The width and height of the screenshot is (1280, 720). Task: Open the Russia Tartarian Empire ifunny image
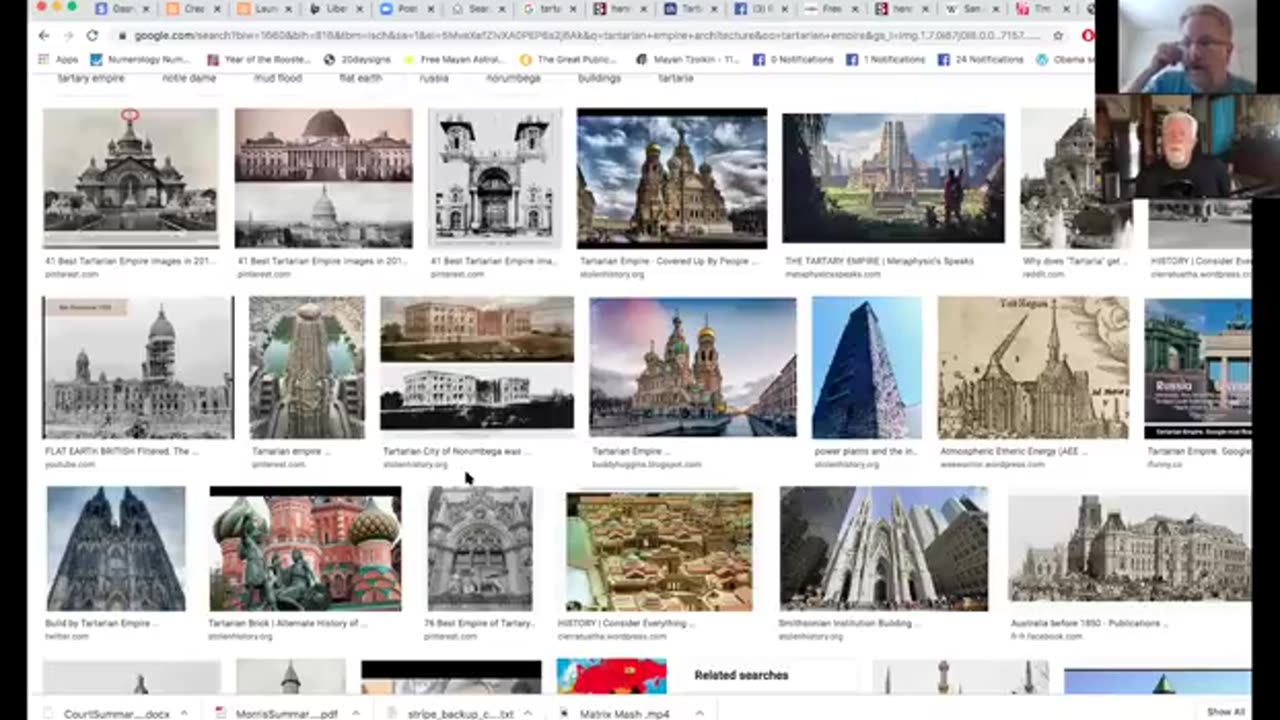[1198, 367]
